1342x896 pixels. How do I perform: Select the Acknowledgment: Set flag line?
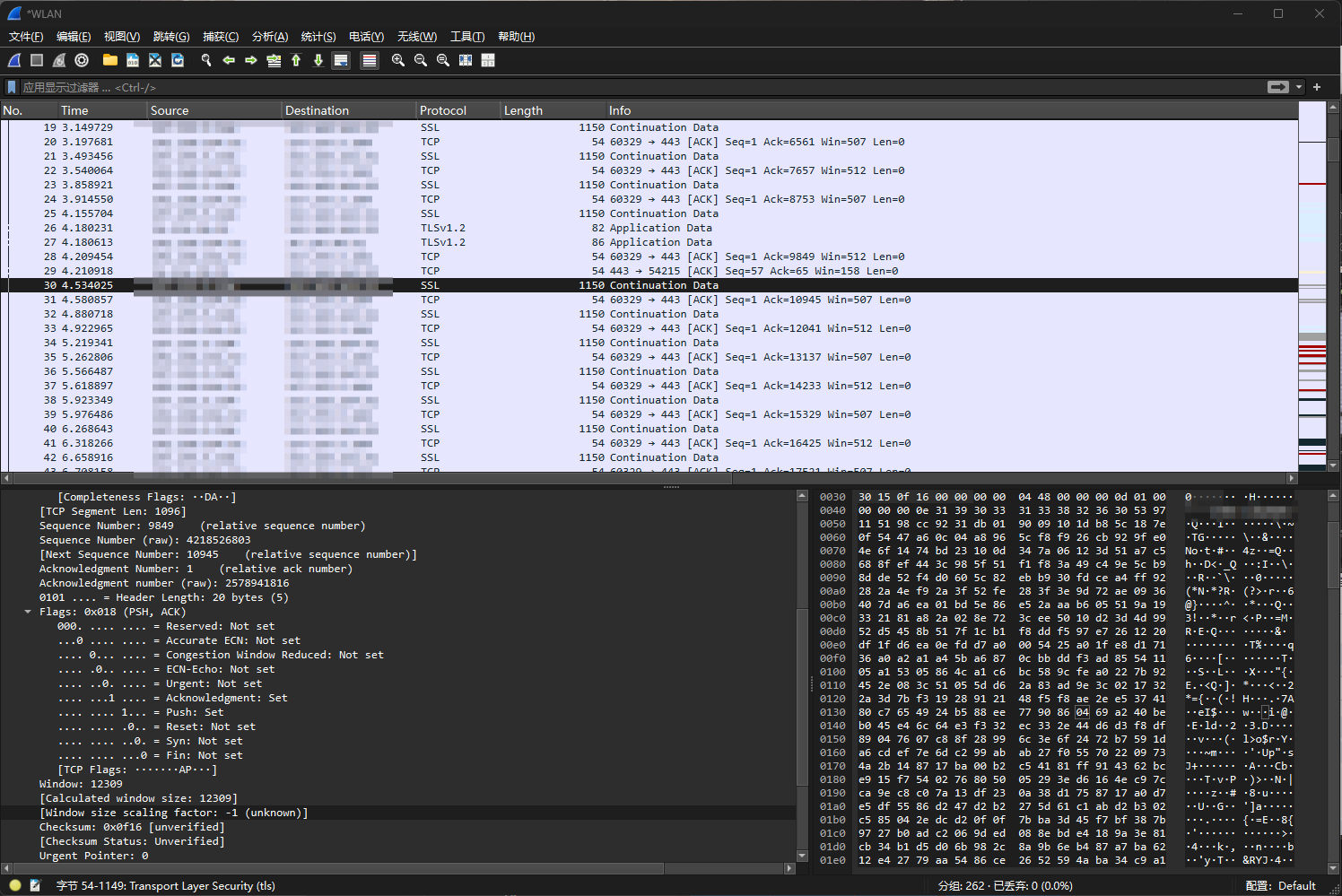[398, 698]
